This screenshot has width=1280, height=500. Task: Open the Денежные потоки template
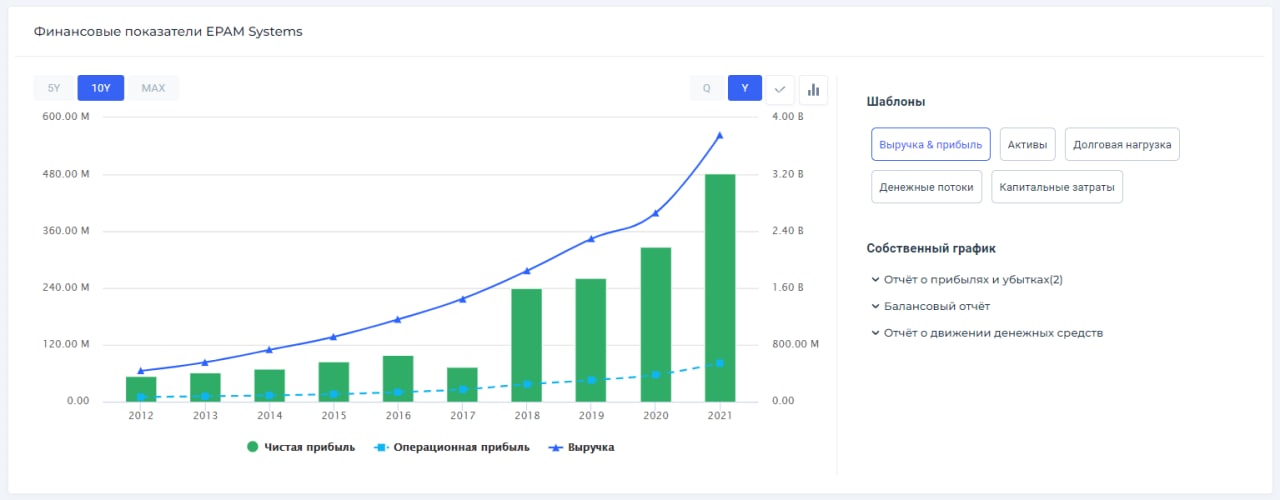pyautogui.click(x=927, y=187)
